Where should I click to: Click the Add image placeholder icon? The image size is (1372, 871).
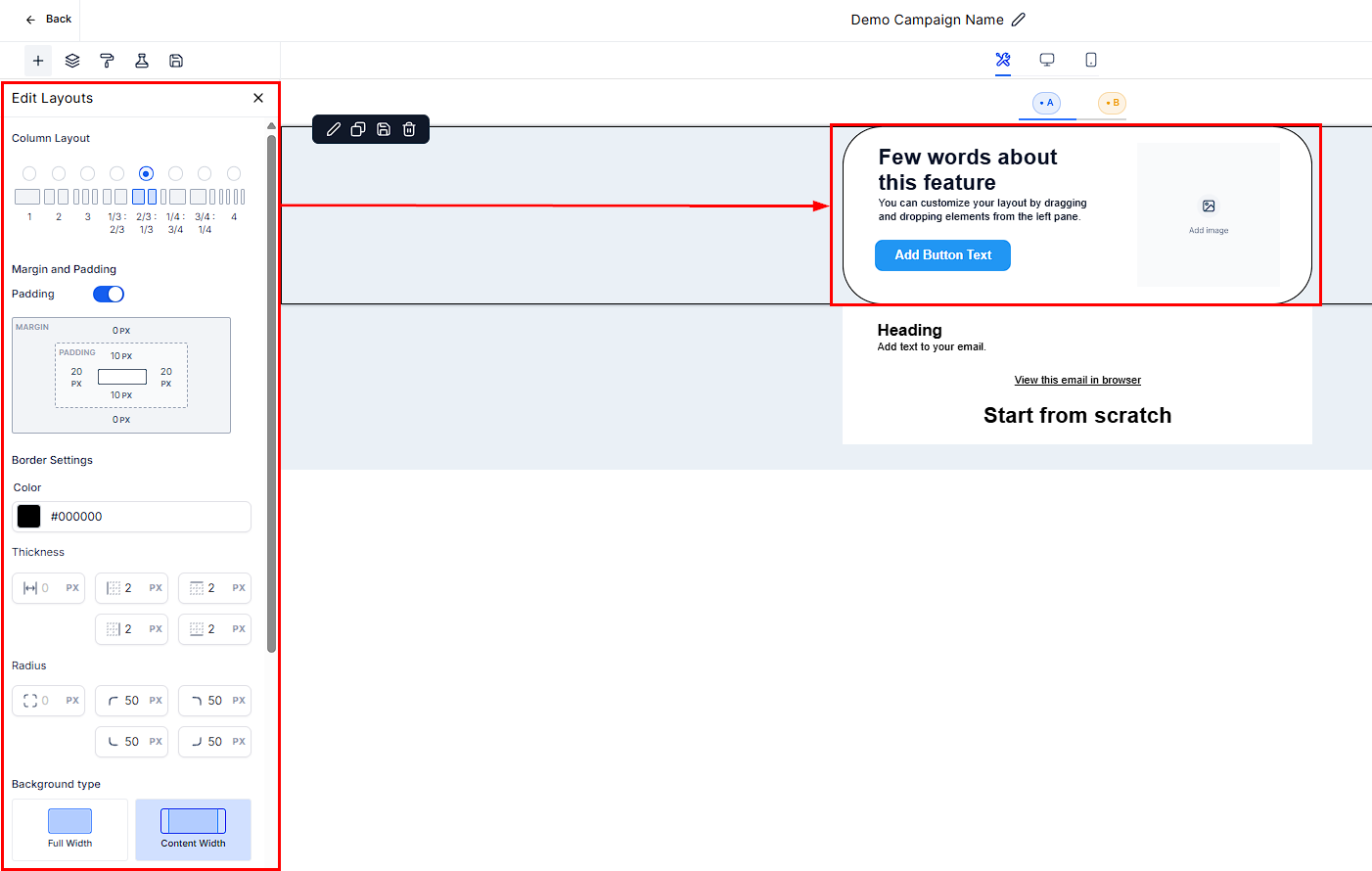pos(1209,206)
